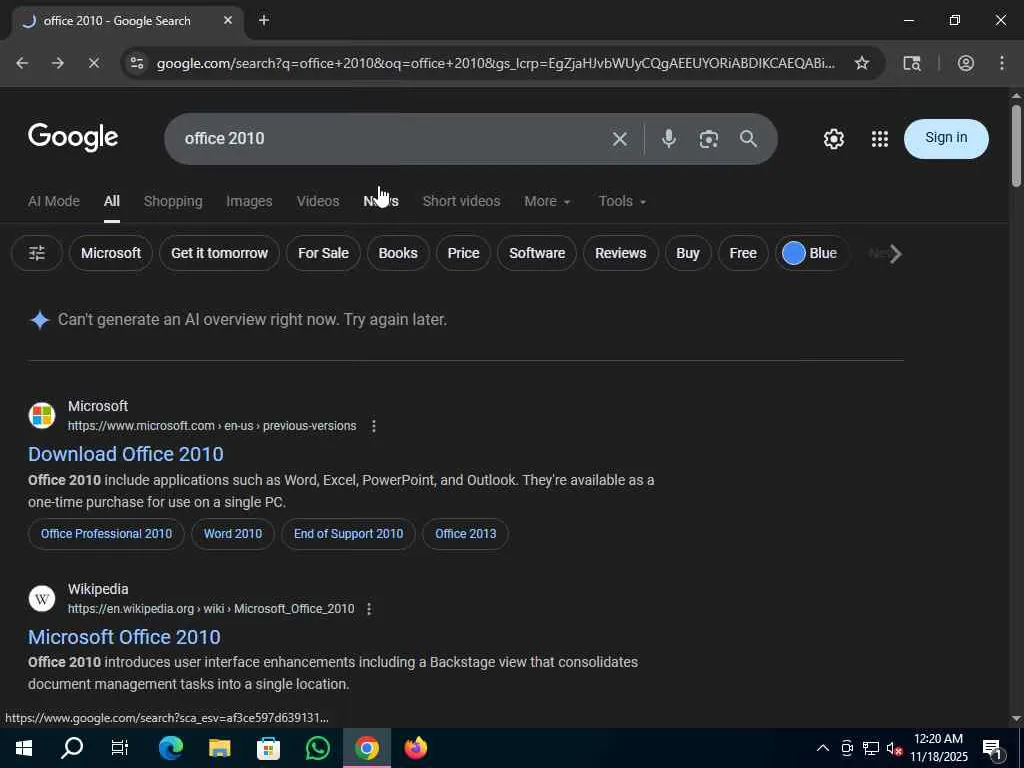The image size is (1024, 768).
Task: Open Office 2013 sitelink
Action: tap(465, 534)
